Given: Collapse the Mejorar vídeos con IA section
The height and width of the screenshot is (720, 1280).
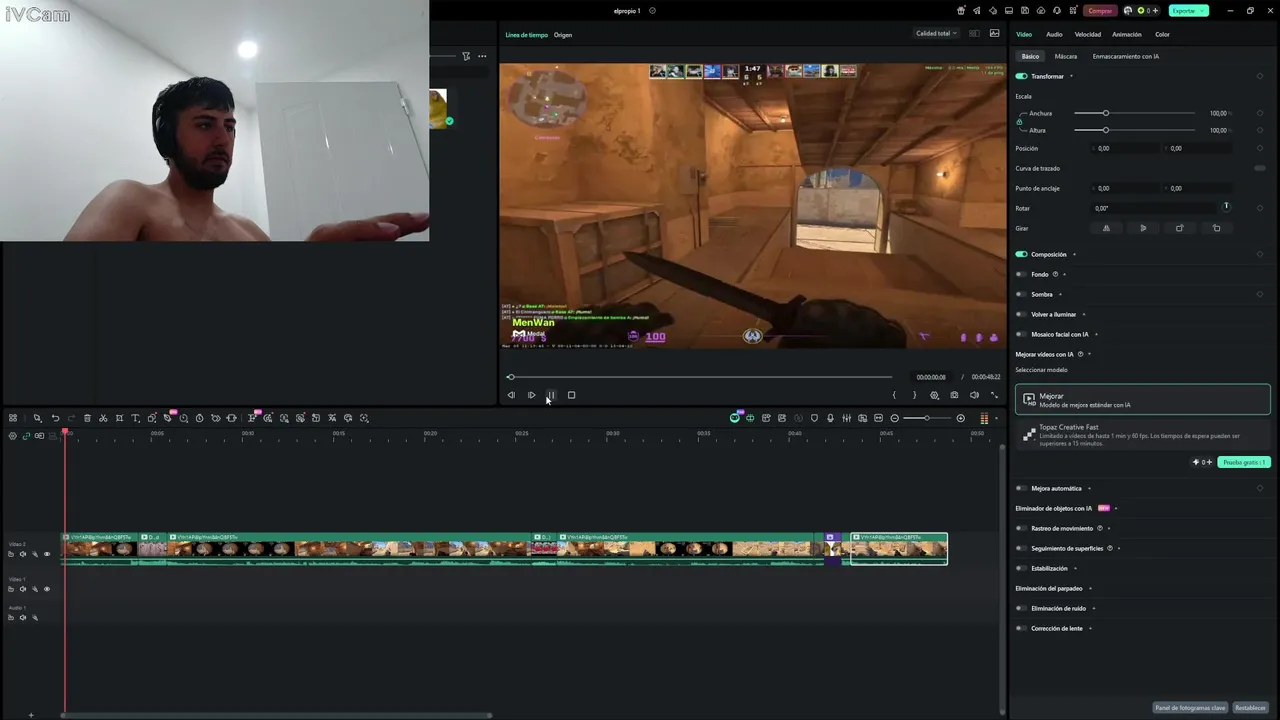Looking at the screenshot, I should 1089,354.
